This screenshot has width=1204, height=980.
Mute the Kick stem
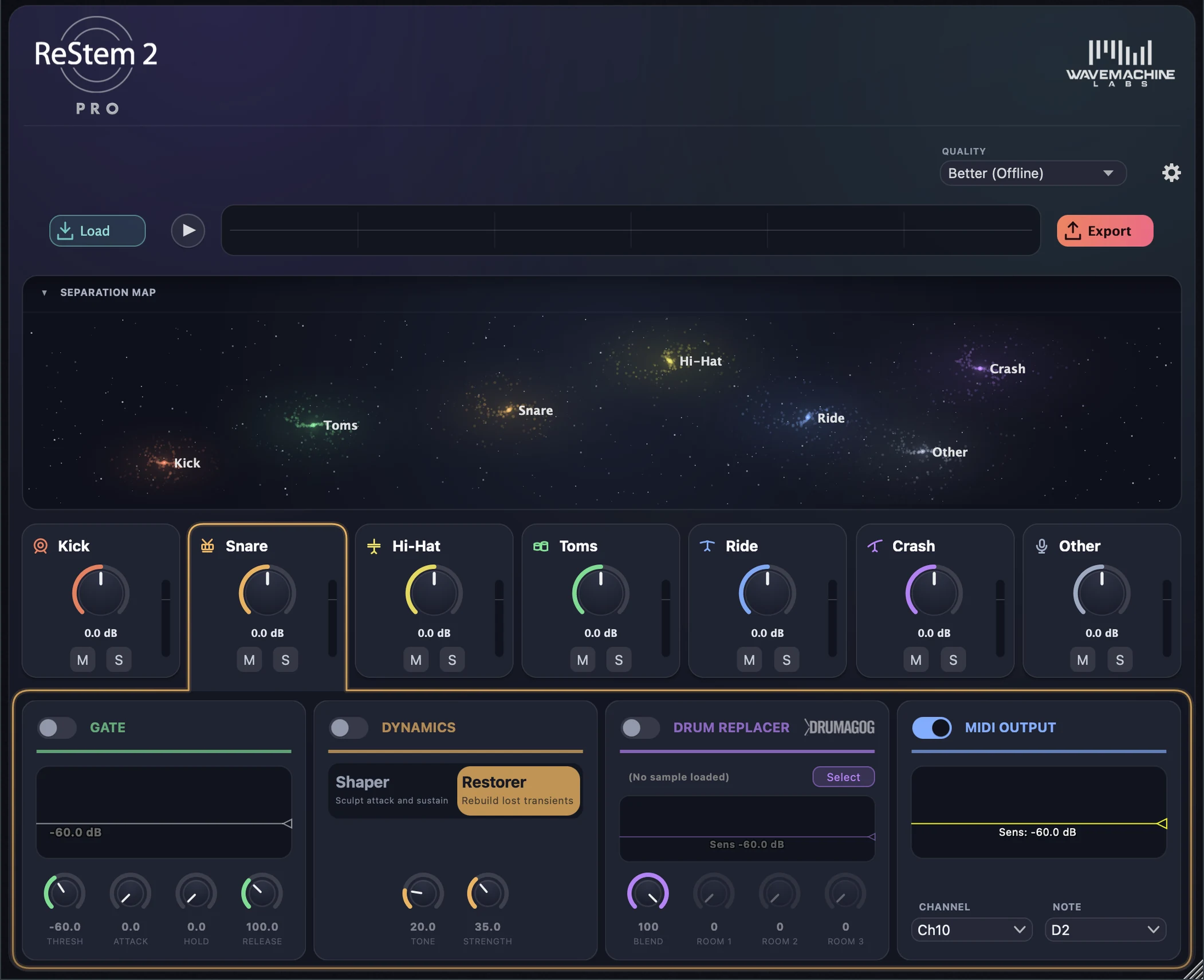pos(82,660)
